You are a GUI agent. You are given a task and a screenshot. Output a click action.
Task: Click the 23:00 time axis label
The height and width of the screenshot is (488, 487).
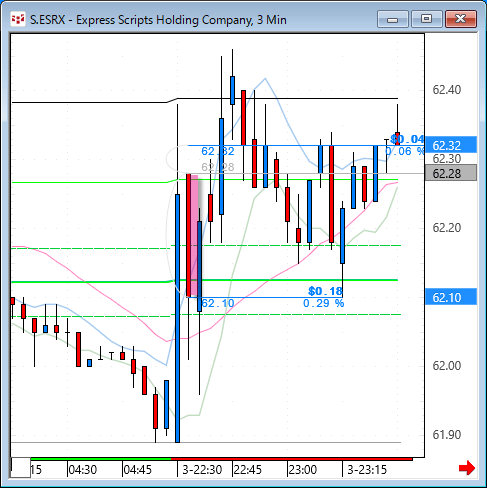coord(303,470)
